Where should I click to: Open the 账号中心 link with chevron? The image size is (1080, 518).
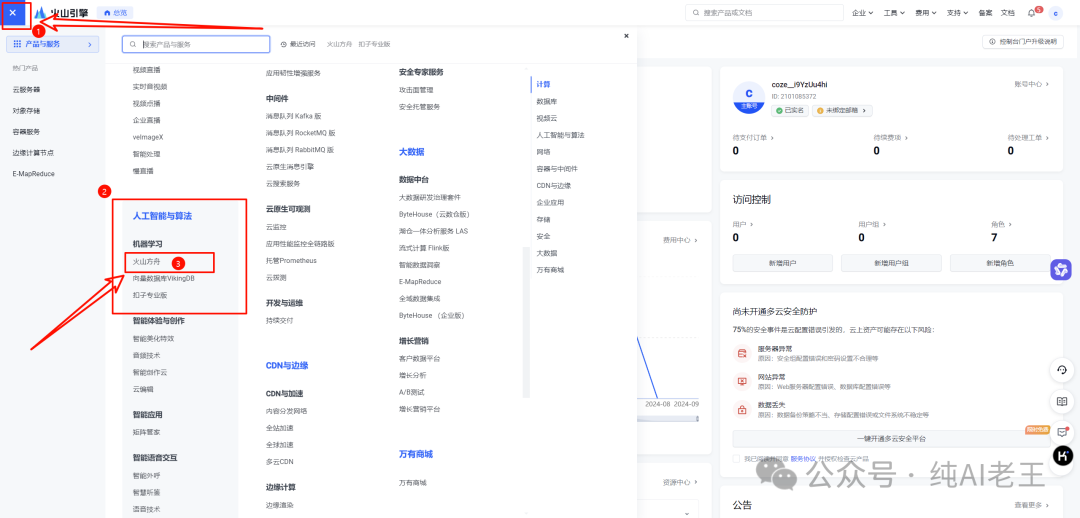(x=1031, y=84)
